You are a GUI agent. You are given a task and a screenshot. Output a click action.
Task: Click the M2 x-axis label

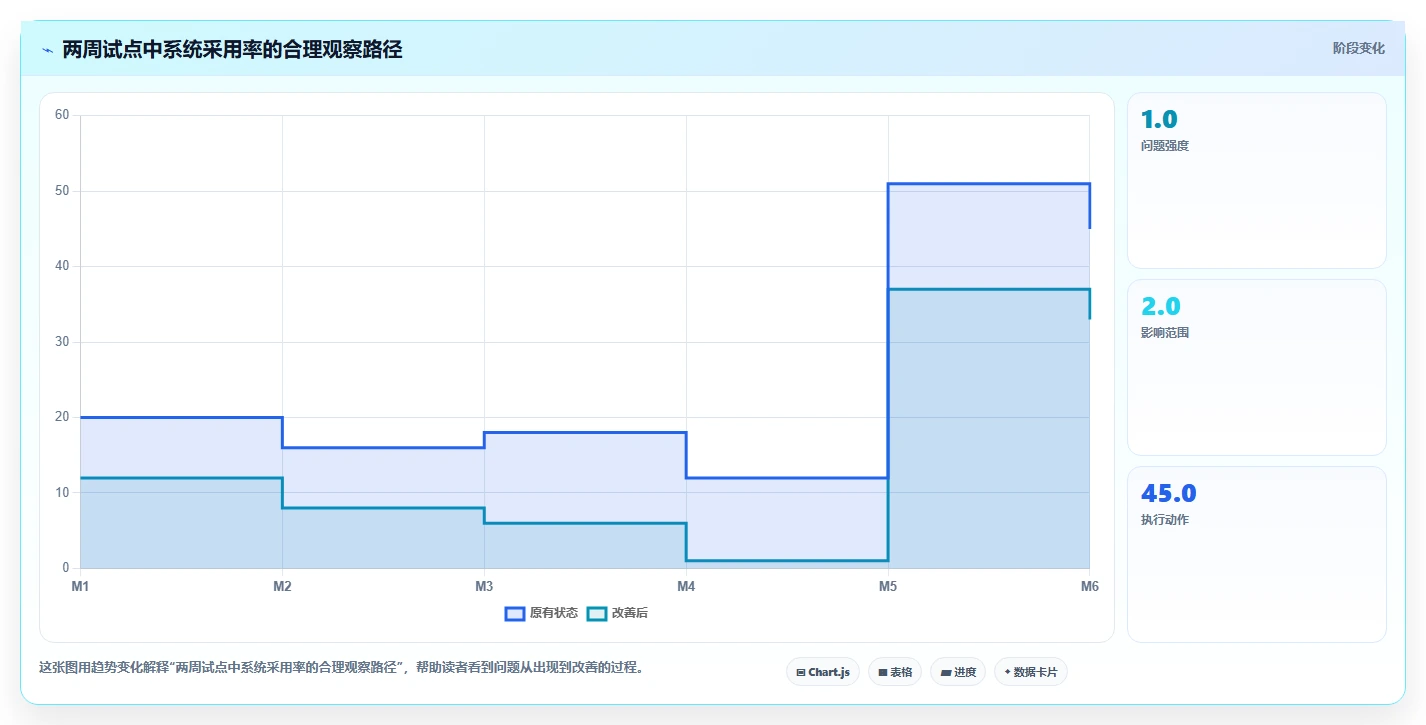[282, 586]
